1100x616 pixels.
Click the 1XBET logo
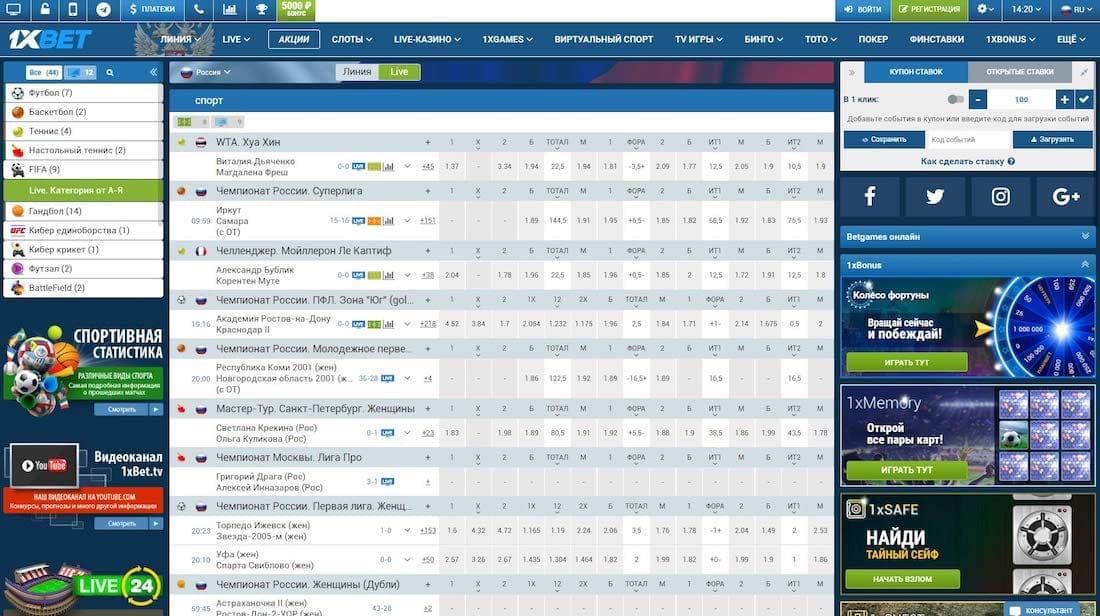click(x=50, y=39)
